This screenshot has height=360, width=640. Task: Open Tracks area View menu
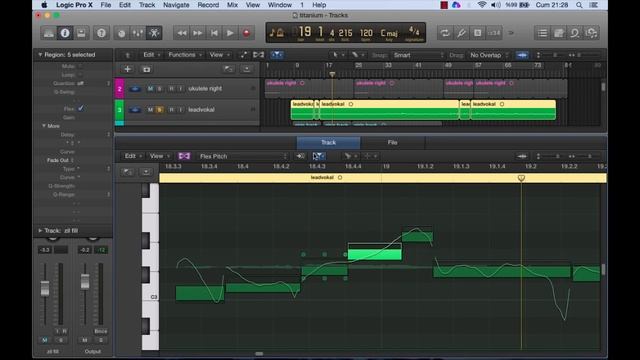pos(219,55)
